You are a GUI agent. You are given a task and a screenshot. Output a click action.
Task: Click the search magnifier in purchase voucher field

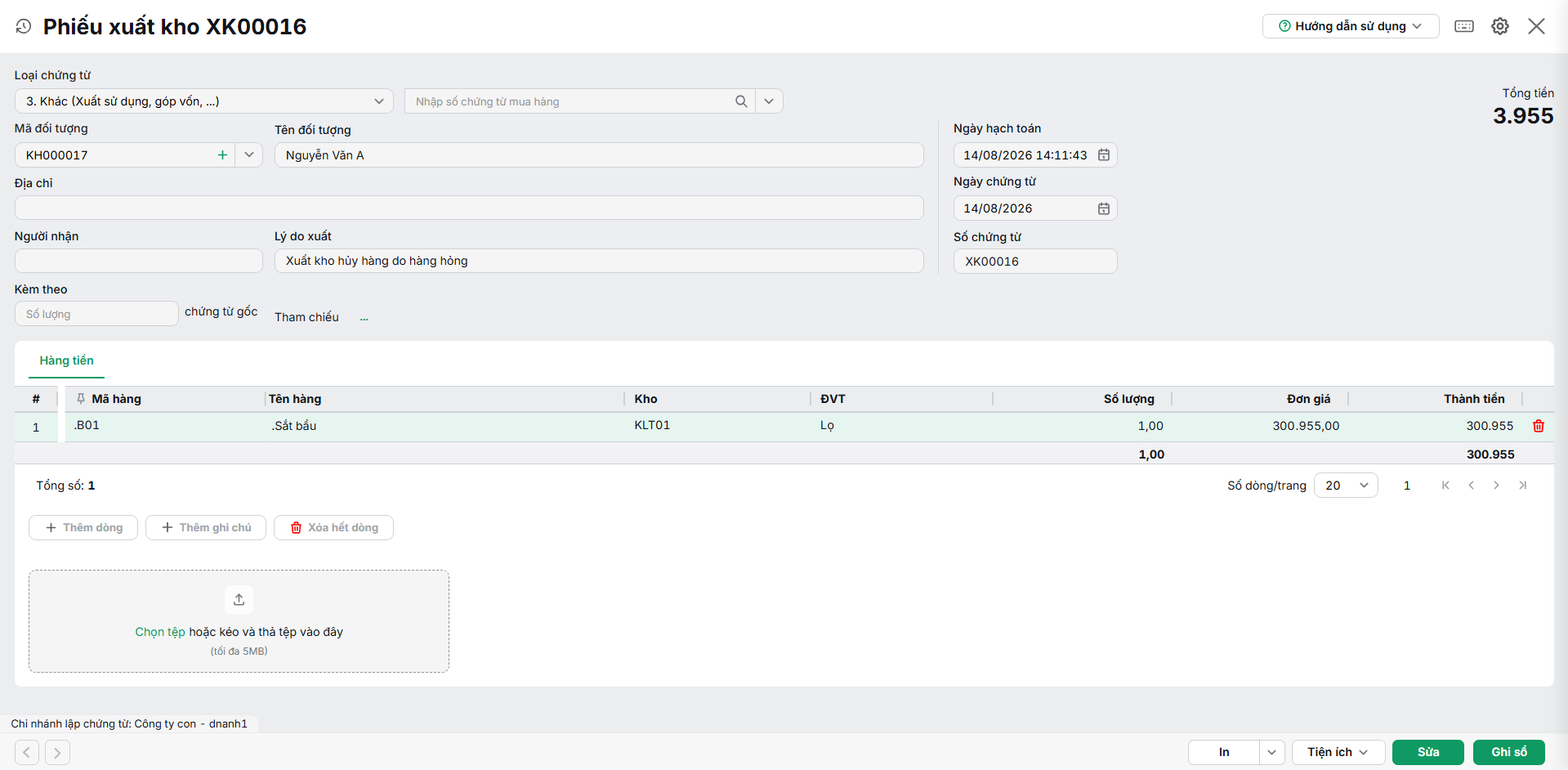[741, 101]
